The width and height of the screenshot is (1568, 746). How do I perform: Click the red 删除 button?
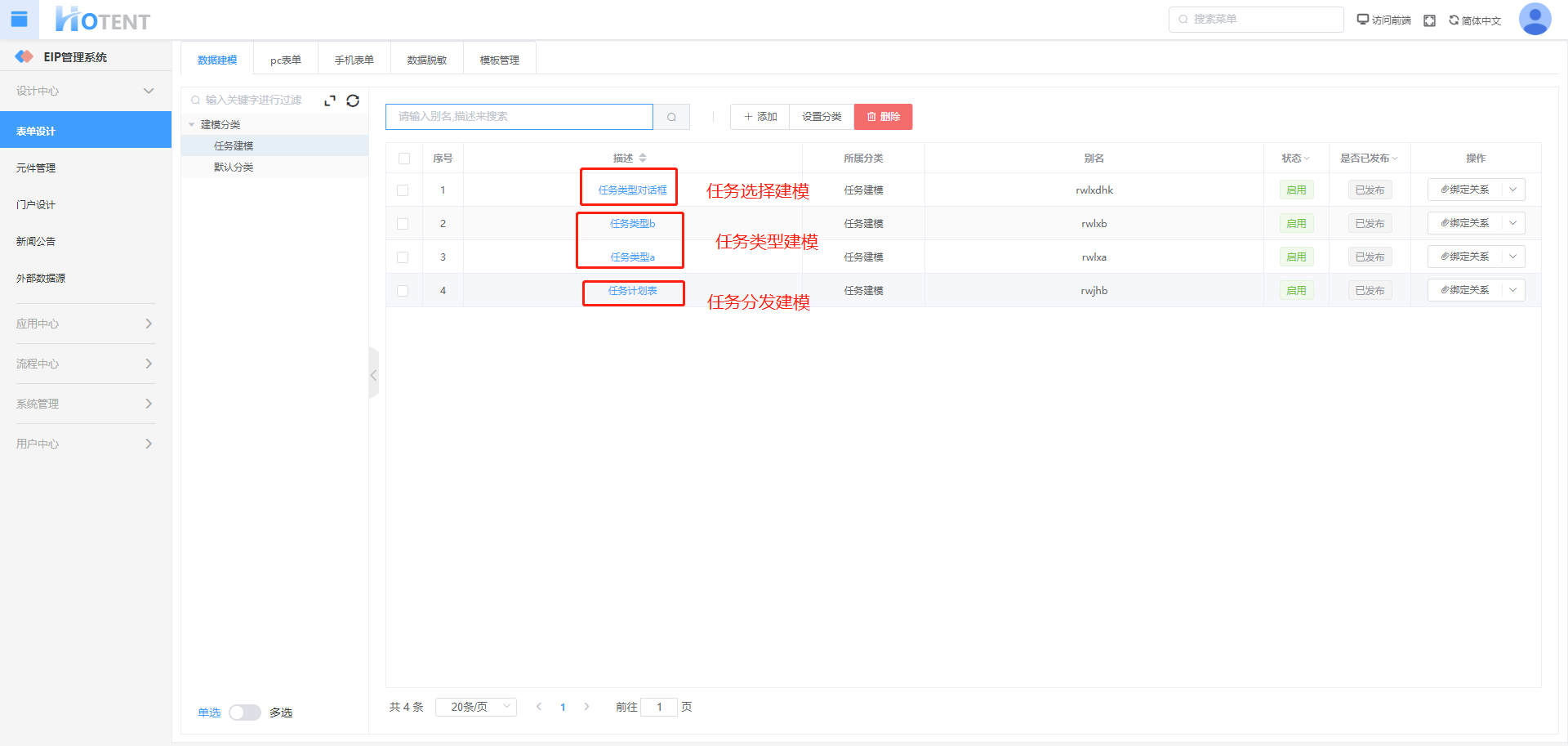coord(884,117)
